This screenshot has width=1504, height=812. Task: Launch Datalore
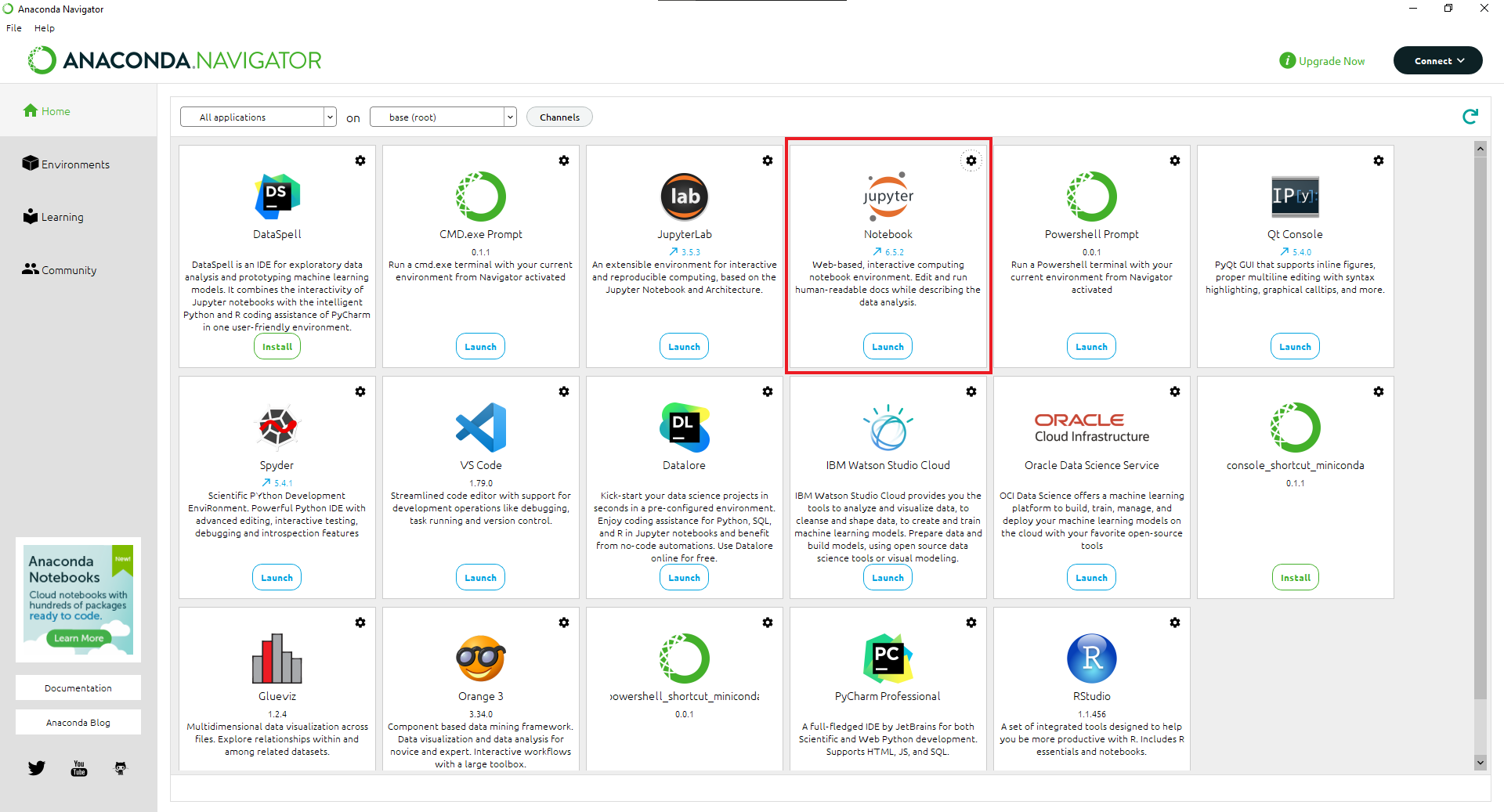(x=685, y=577)
